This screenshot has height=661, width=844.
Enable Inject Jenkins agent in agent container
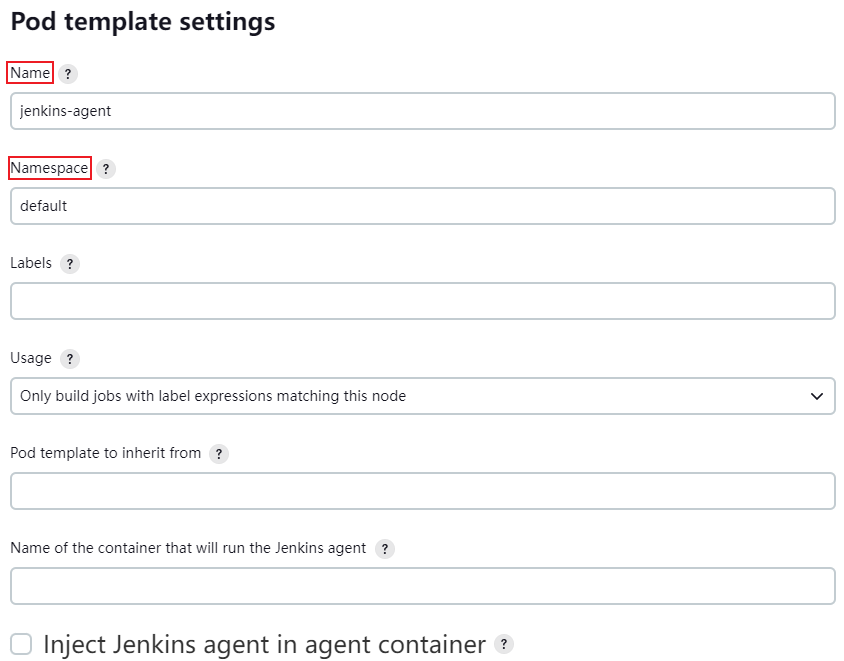point(22,644)
